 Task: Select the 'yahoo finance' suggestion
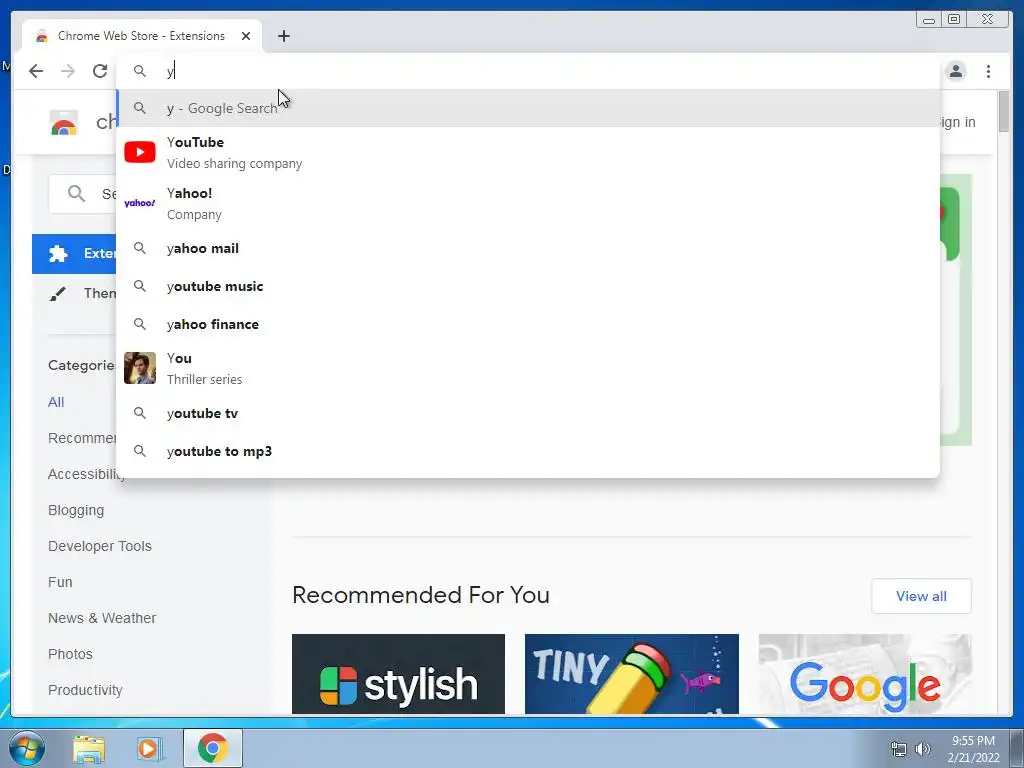point(528,324)
